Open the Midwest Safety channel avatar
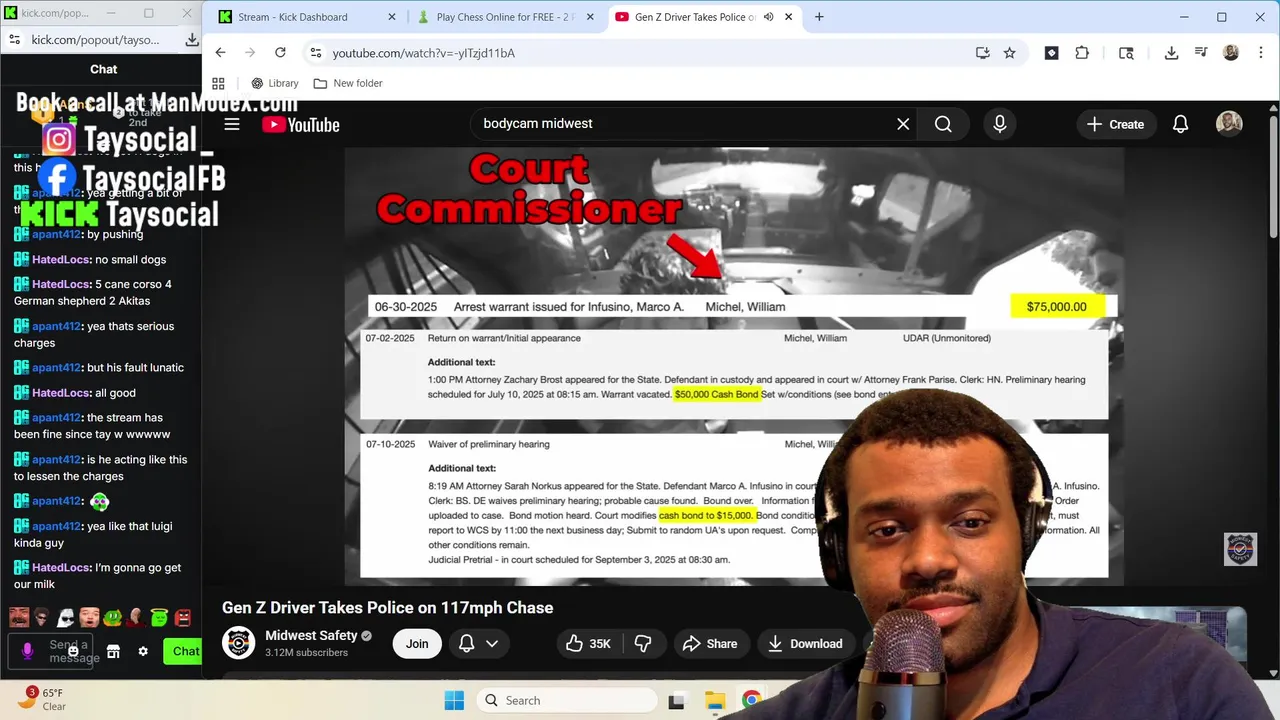This screenshot has height=720, width=1280. pos(238,643)
